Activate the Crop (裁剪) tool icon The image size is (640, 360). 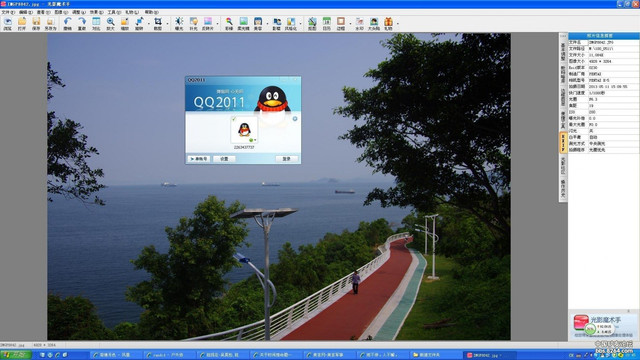(x=158, y=24)
